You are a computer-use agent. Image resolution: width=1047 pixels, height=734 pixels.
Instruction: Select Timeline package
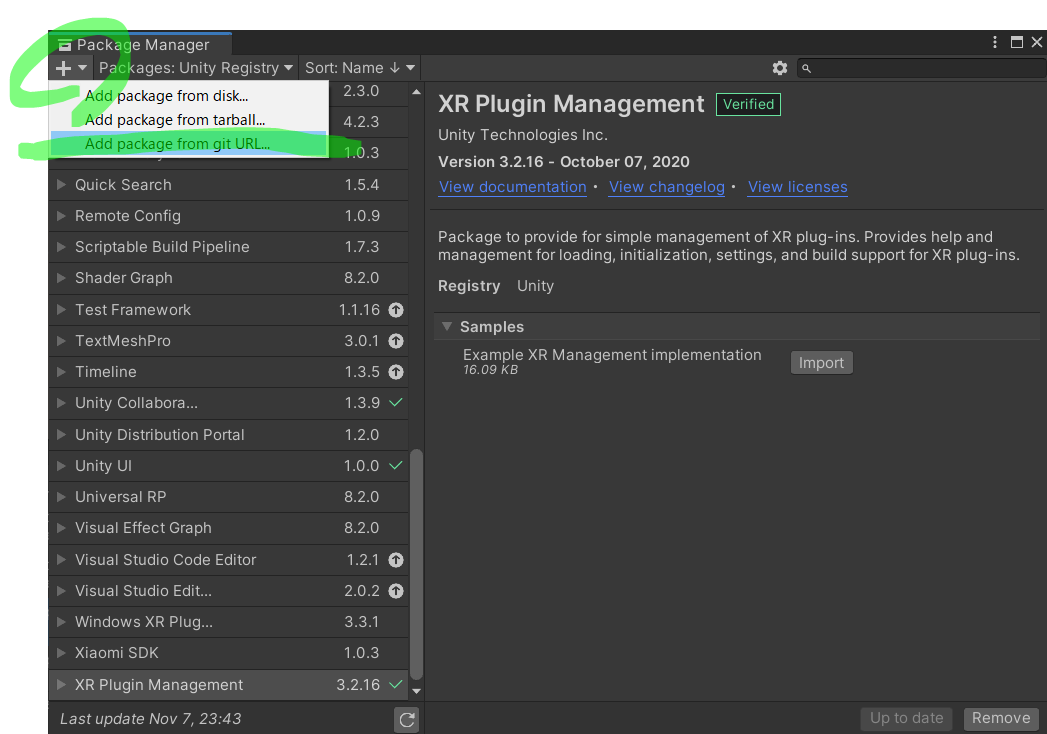point(228,372)
